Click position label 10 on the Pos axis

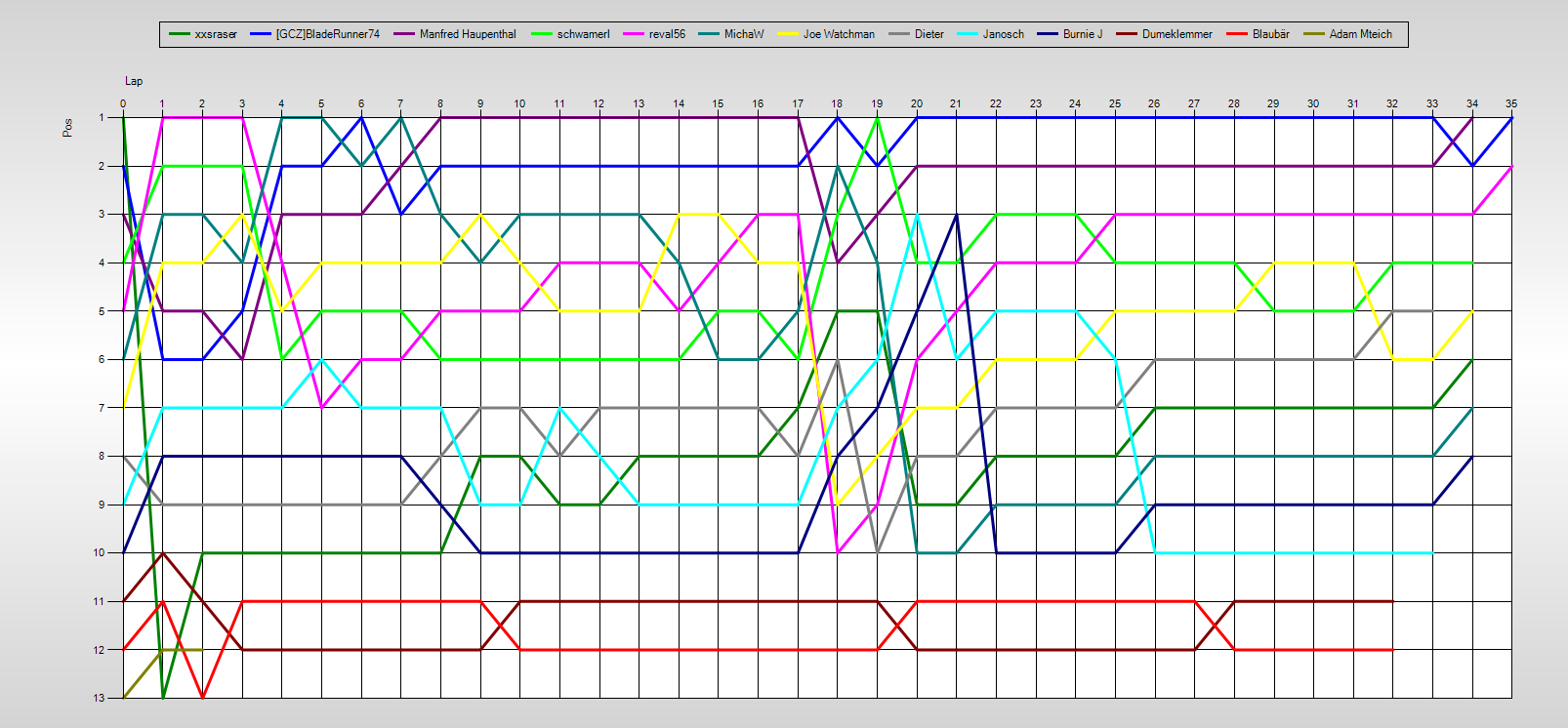pos(100,552)
